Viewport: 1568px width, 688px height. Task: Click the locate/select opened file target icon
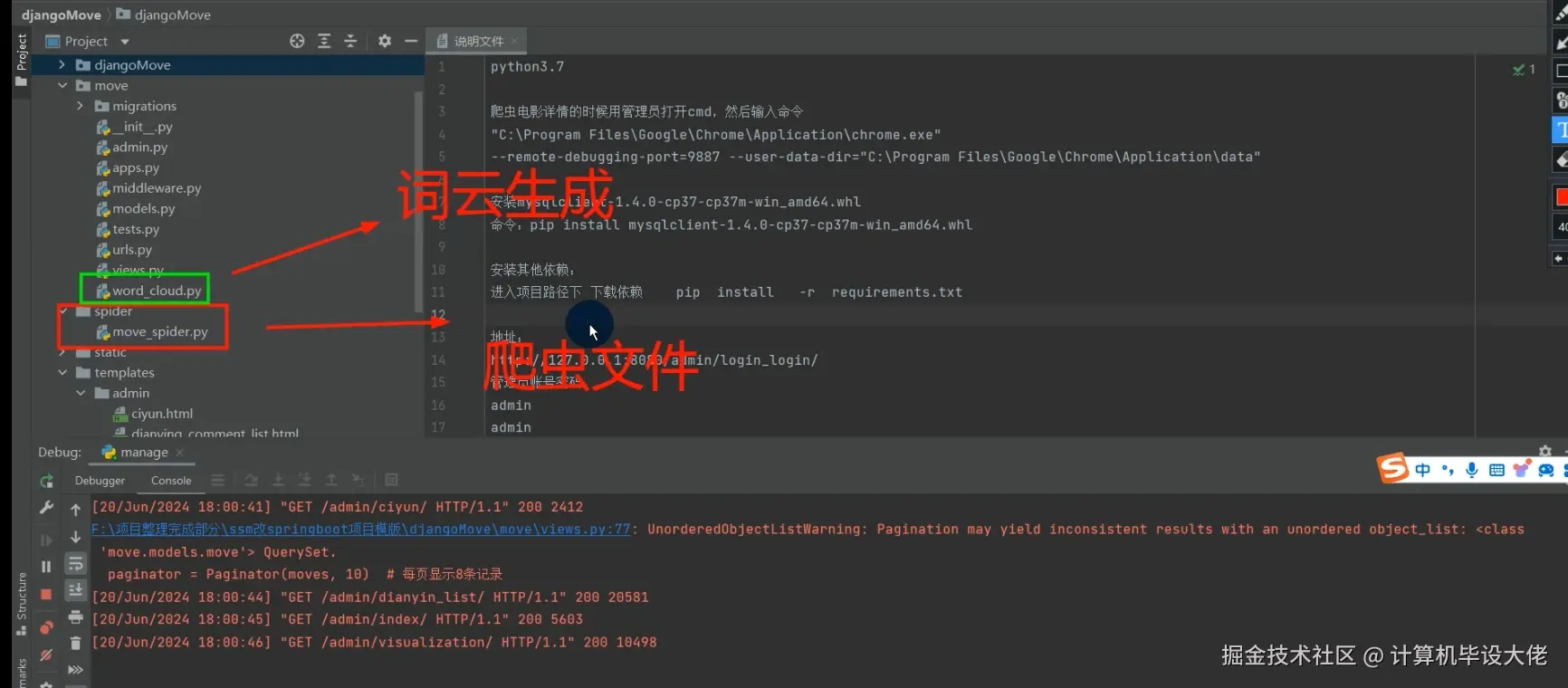(x=297, y=41)
